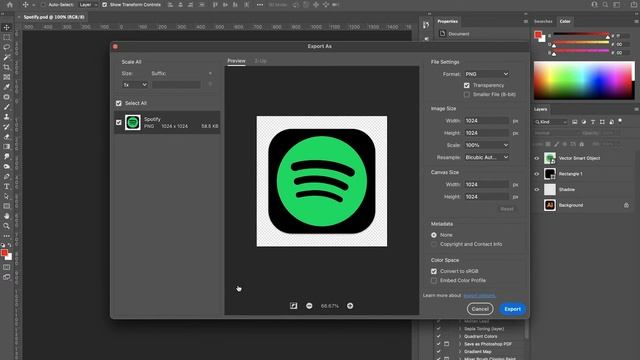The image size is (640, 360).
Task: Click the Reset canvas size button
Action: [x=507, y=209]
